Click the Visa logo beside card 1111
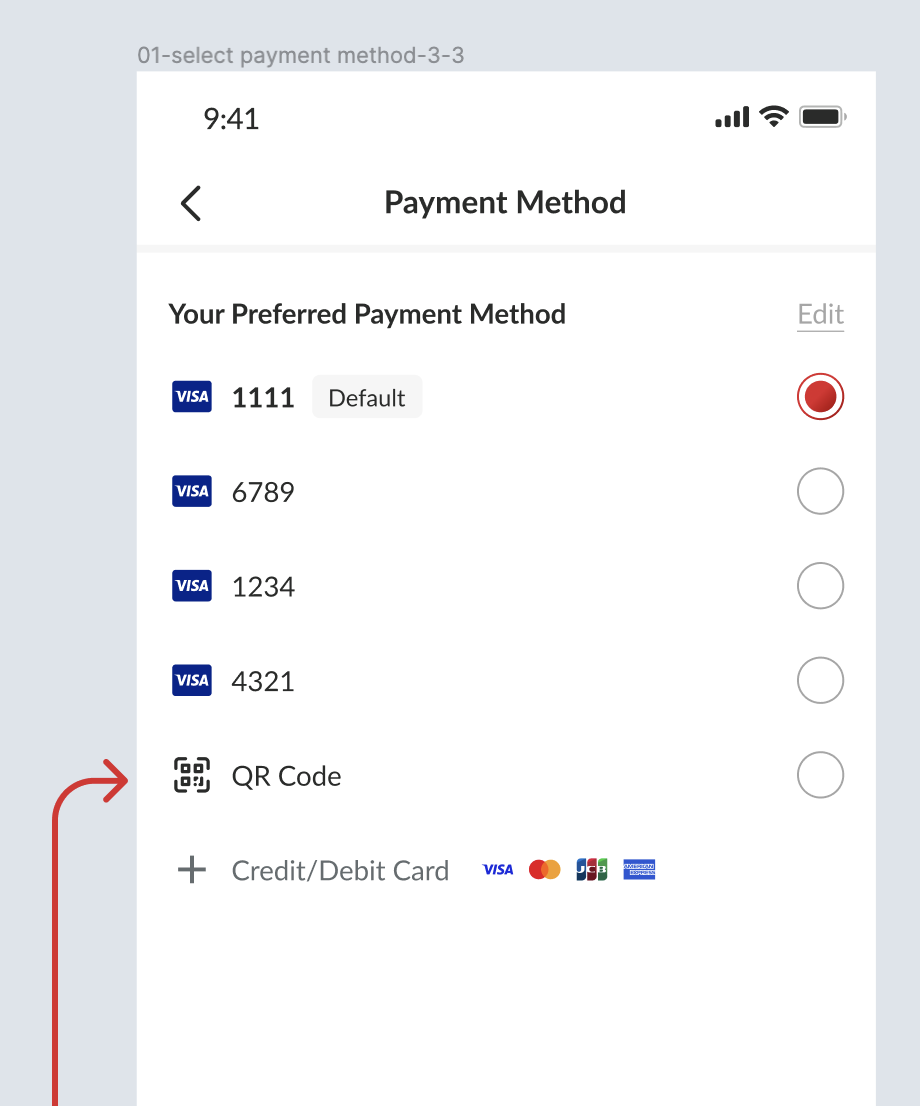Image resolution: width=920 pixels, height=1106 pixels. point(192,397)
